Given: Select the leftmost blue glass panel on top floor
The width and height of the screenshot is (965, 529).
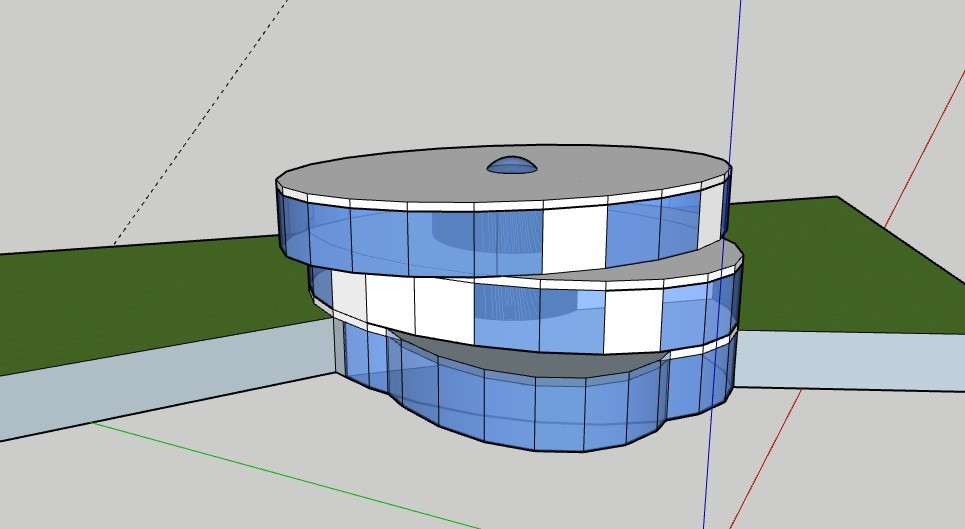Looking at the screenshot, I should tap(292, 226).
